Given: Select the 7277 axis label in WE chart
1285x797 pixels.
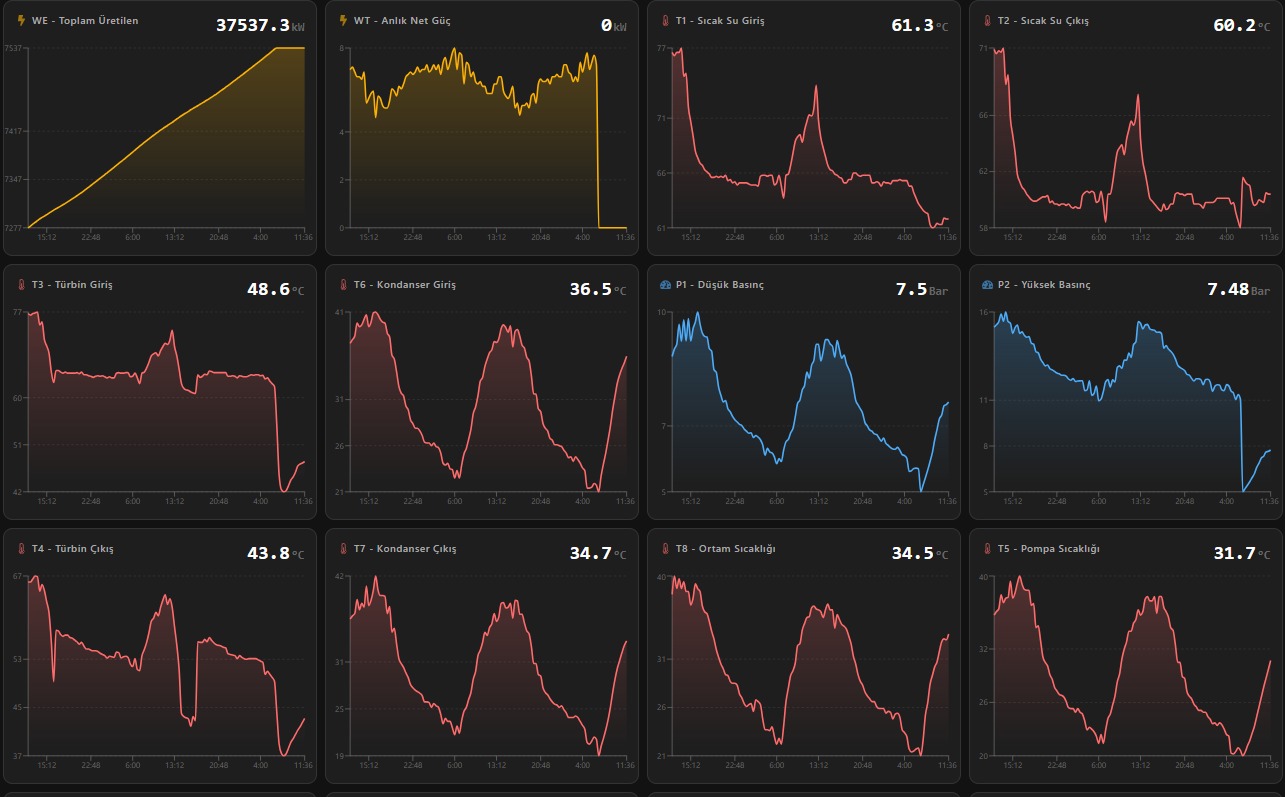Looking at the screenshot, I should tap(14, 228).
